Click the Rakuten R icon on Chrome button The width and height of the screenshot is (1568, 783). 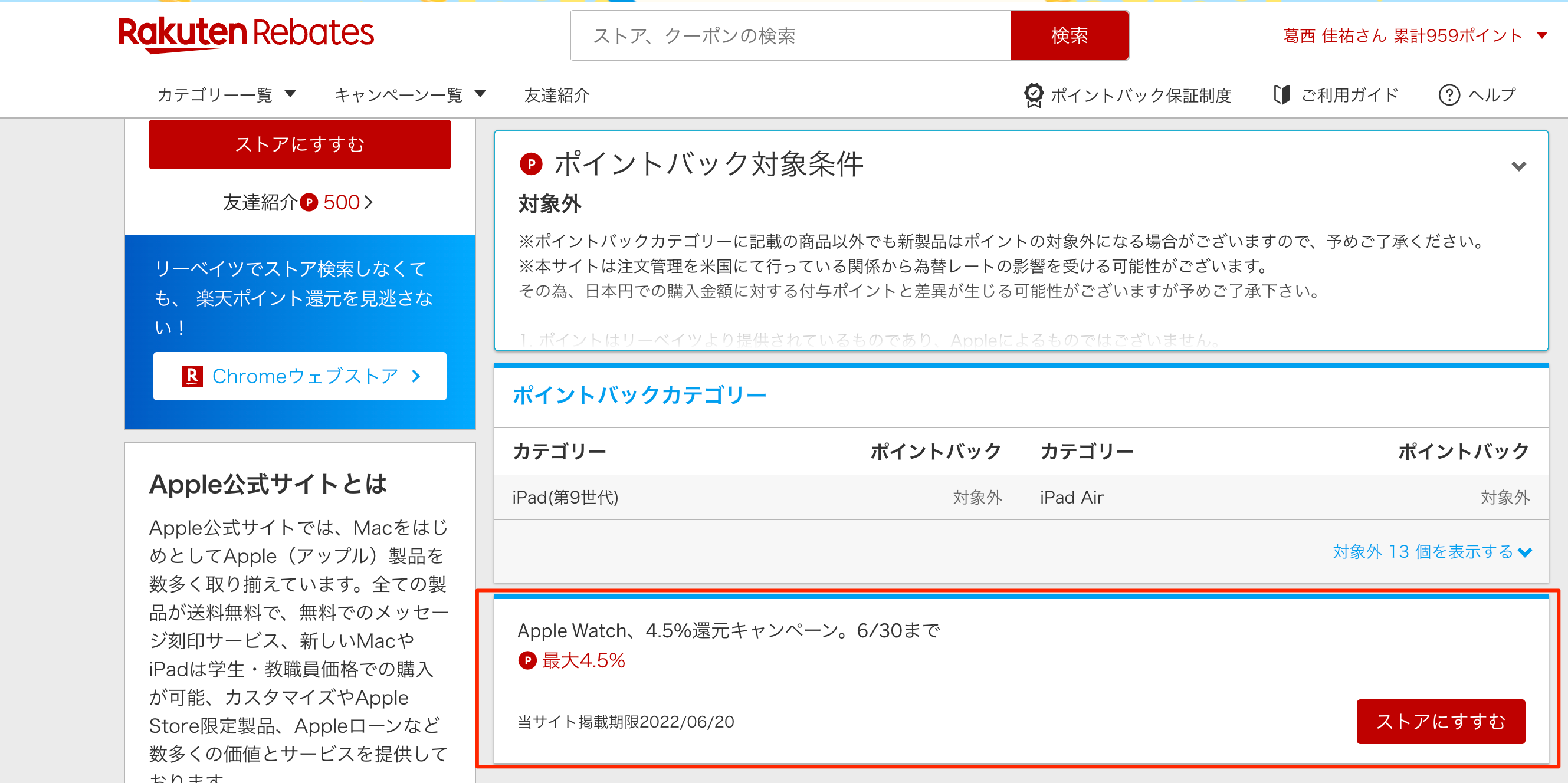point(192,376)
